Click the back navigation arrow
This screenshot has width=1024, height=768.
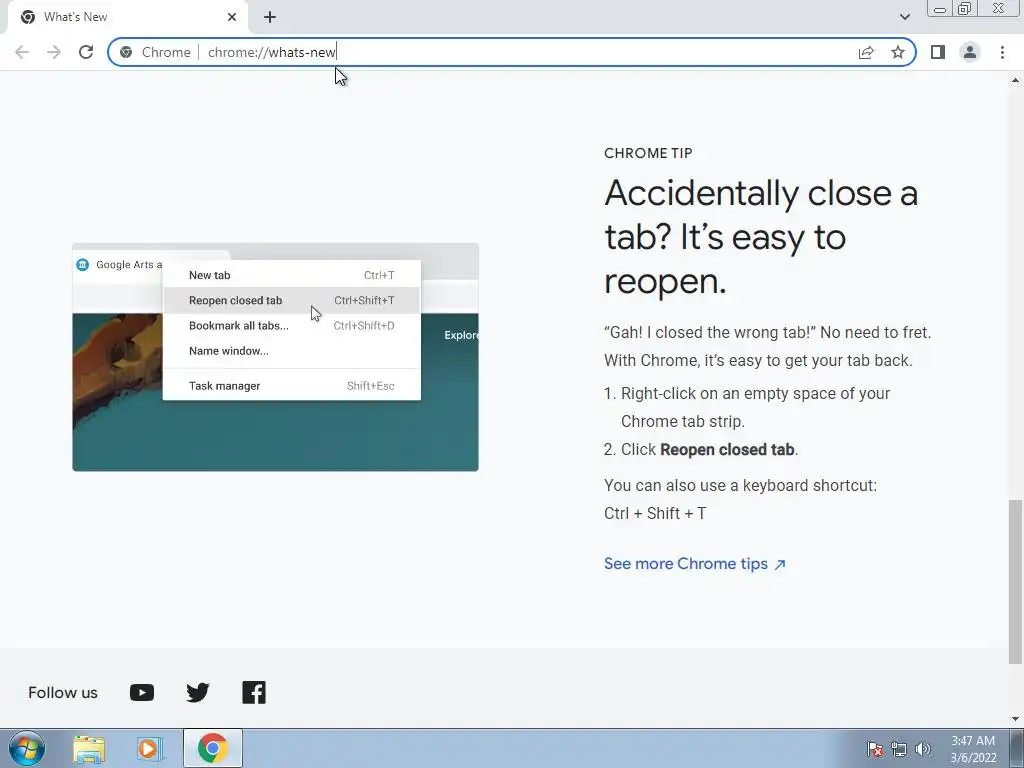click(x=22, y=52)
